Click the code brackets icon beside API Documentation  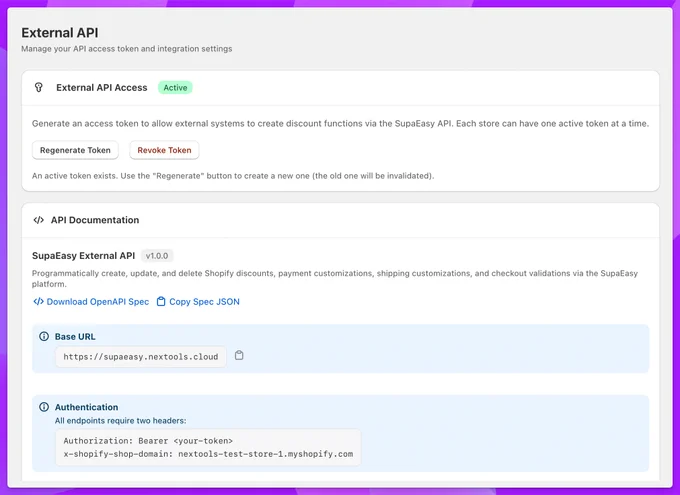(39, 220)
